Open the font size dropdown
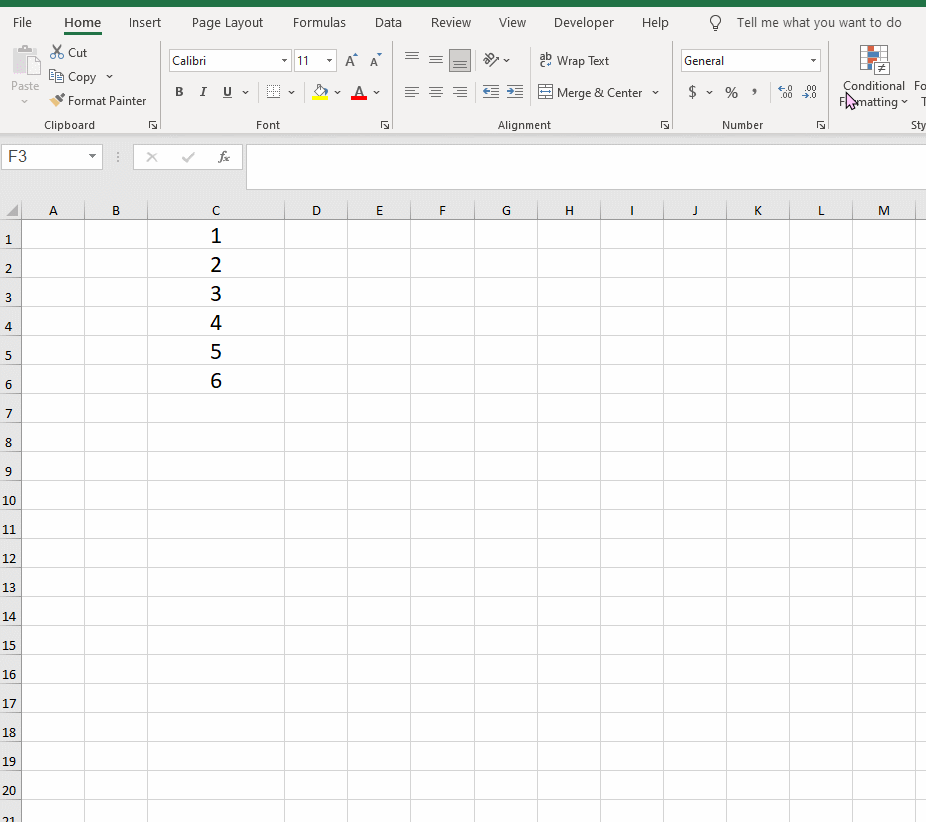 [330, 60]
